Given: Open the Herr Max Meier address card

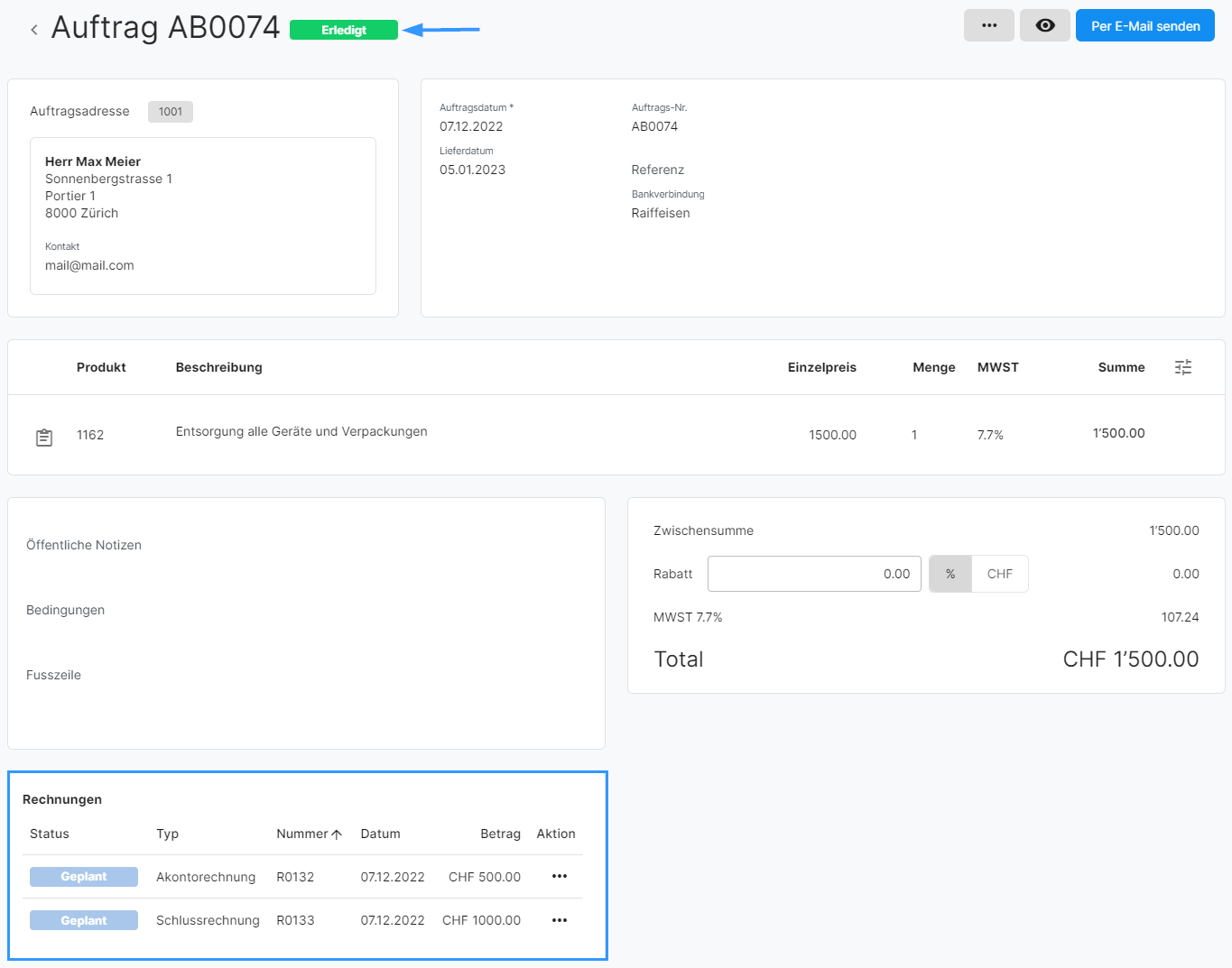Looking at the screenshot, I should pyautogui.click(x=202, y=216).
